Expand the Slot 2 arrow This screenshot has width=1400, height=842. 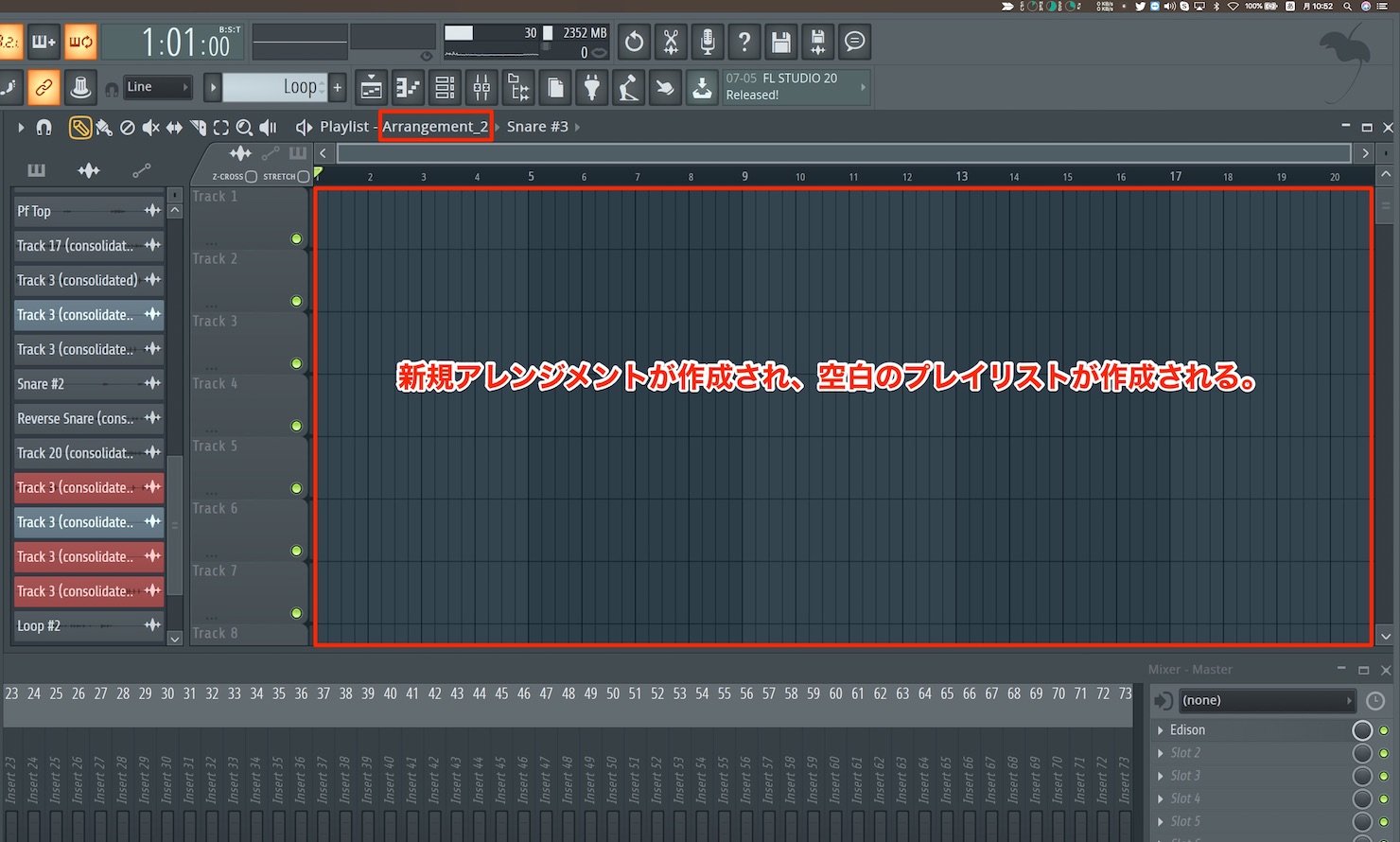coord(1161,753)
